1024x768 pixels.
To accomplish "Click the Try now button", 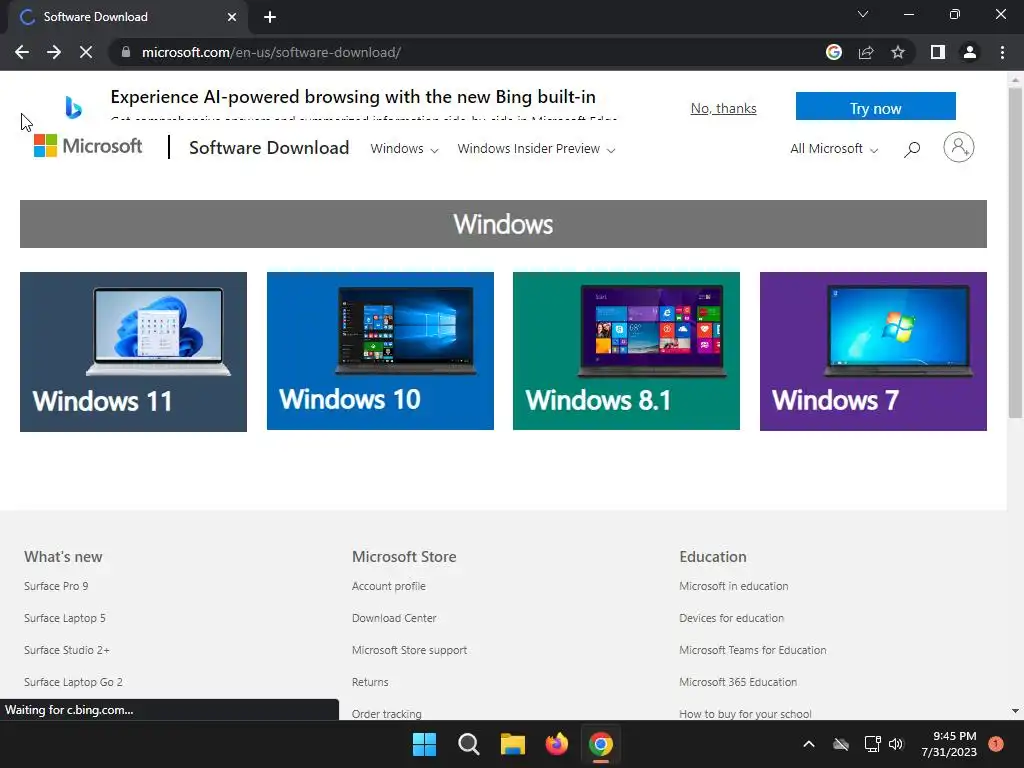I will click(875, 106).
